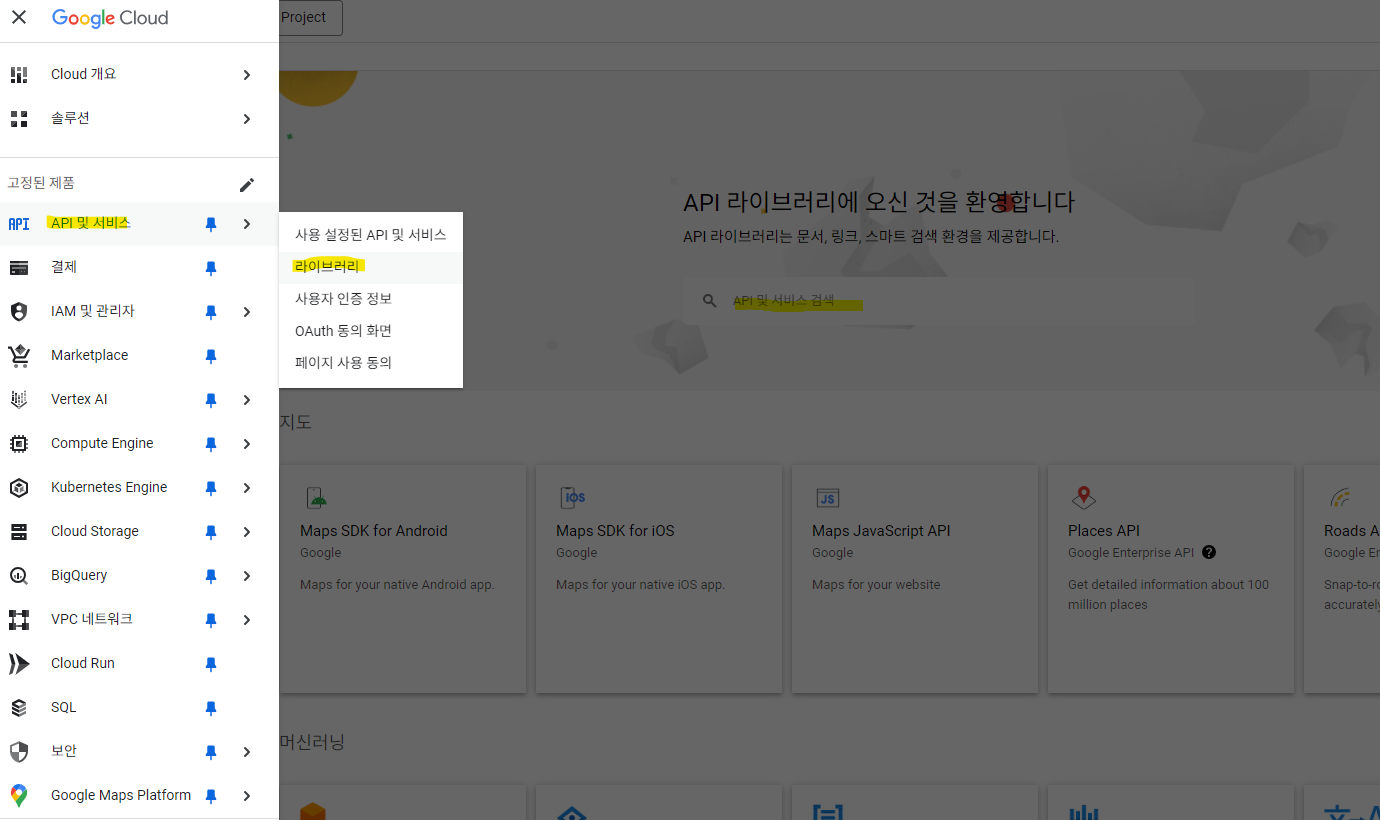Click the Cloud Storage icon
The width and height of the screenshot is (1380, 820).
pos(19,532)
